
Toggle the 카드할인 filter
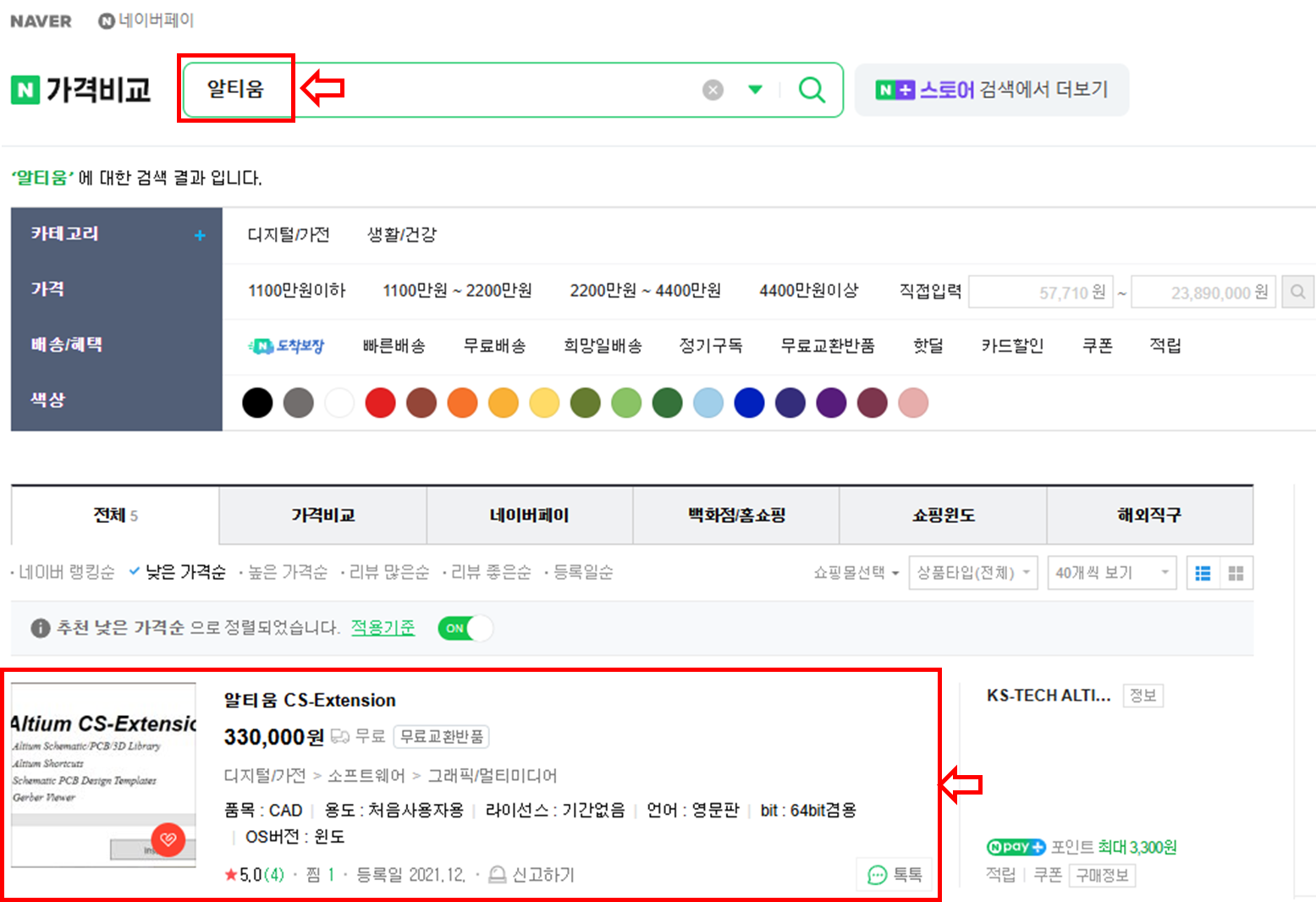click(x=1012, y=345)
